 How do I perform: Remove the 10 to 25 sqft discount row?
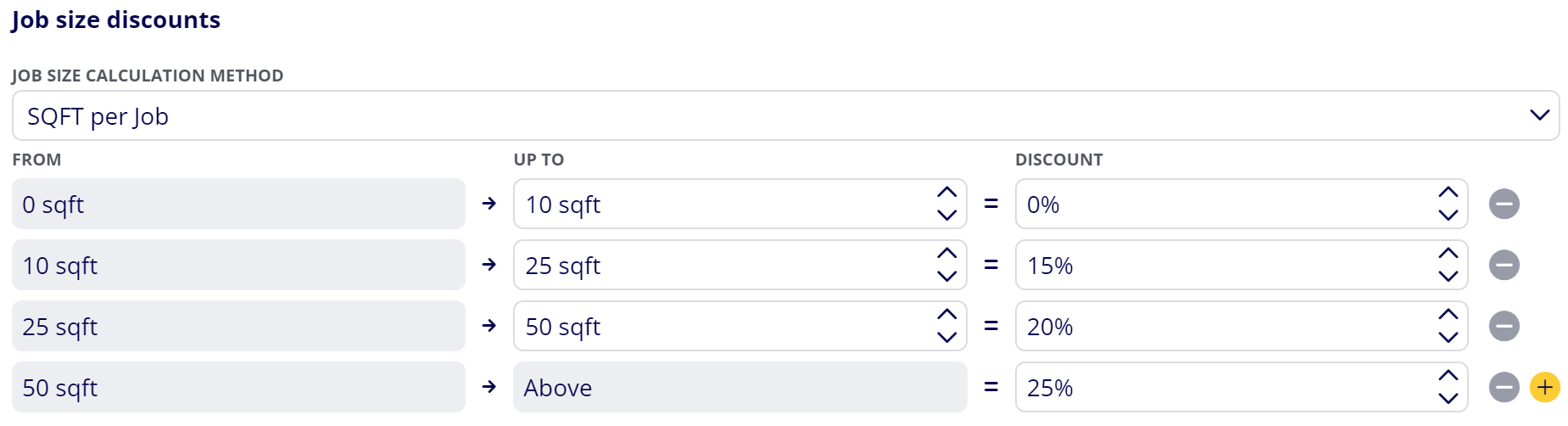[x=1504, y=265]
